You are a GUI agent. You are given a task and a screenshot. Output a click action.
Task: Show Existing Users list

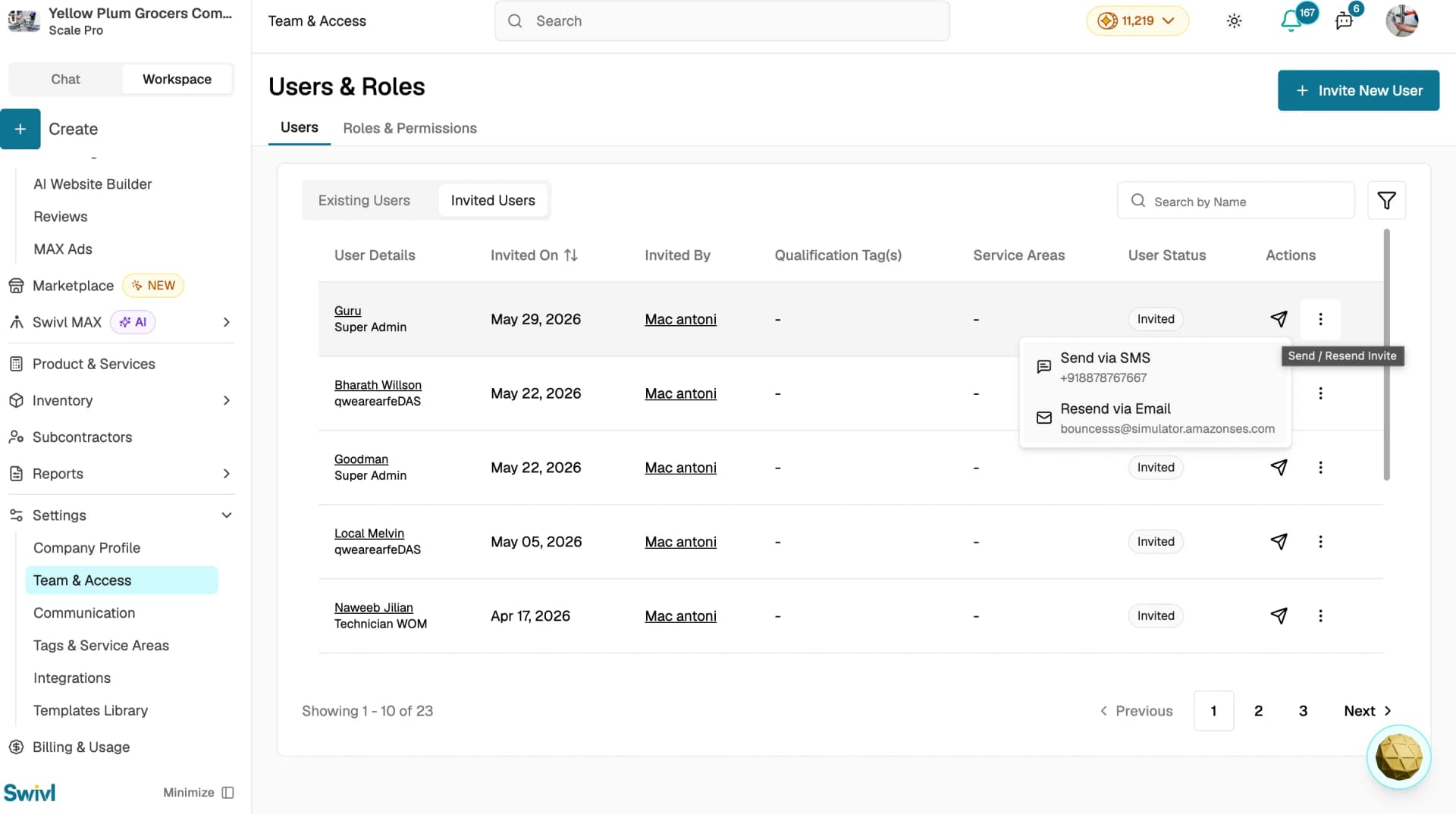point(364,201)
